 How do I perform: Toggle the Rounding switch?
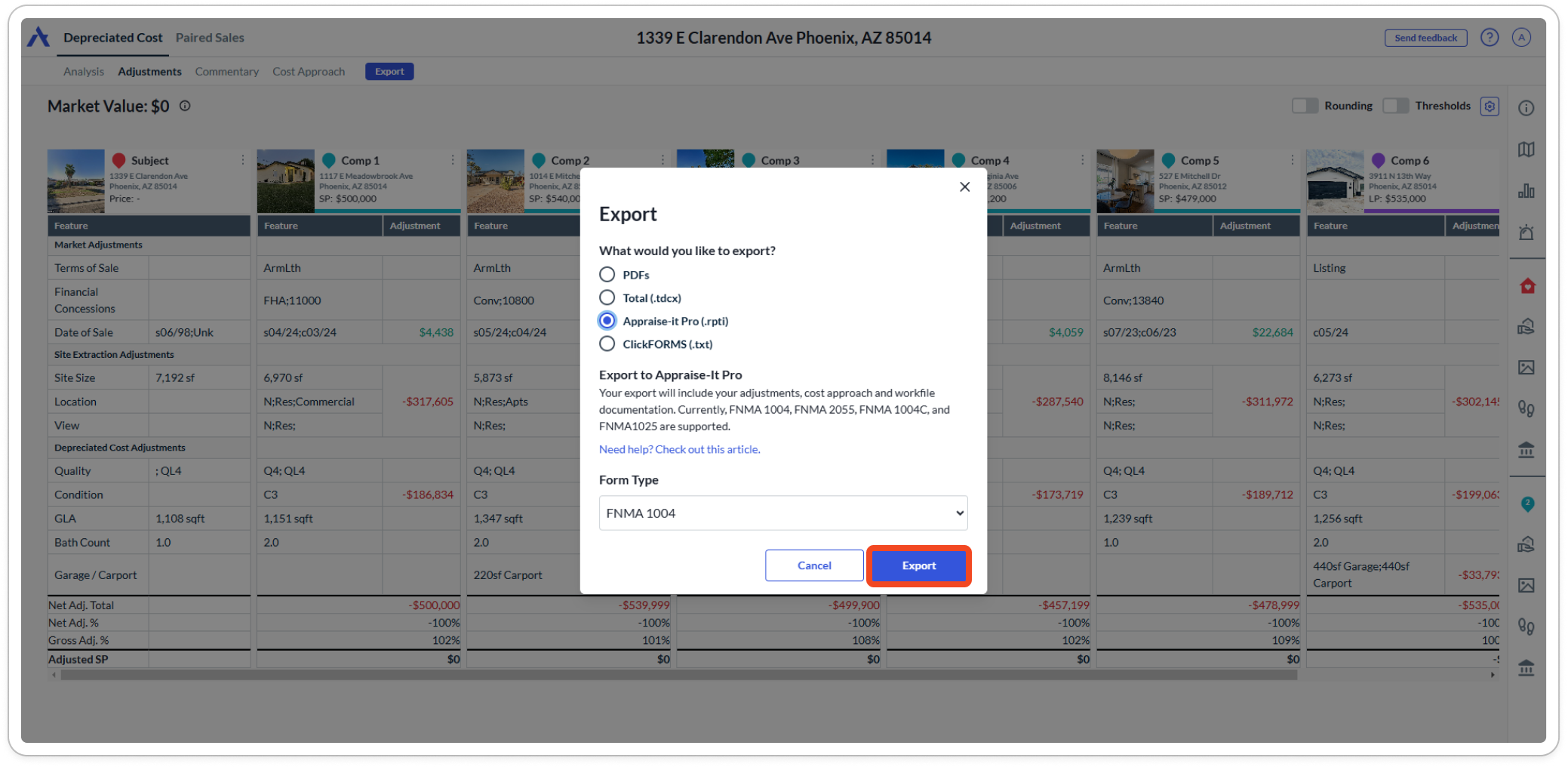[1305, 106]
